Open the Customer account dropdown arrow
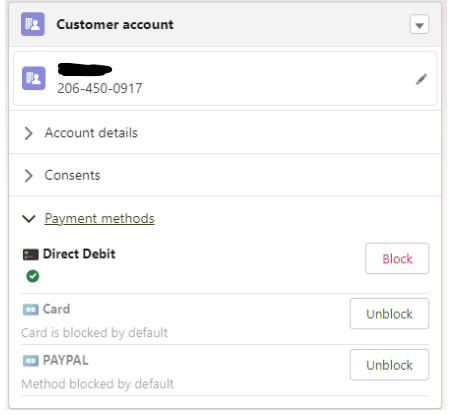The image size is (455, 415). 419,24
